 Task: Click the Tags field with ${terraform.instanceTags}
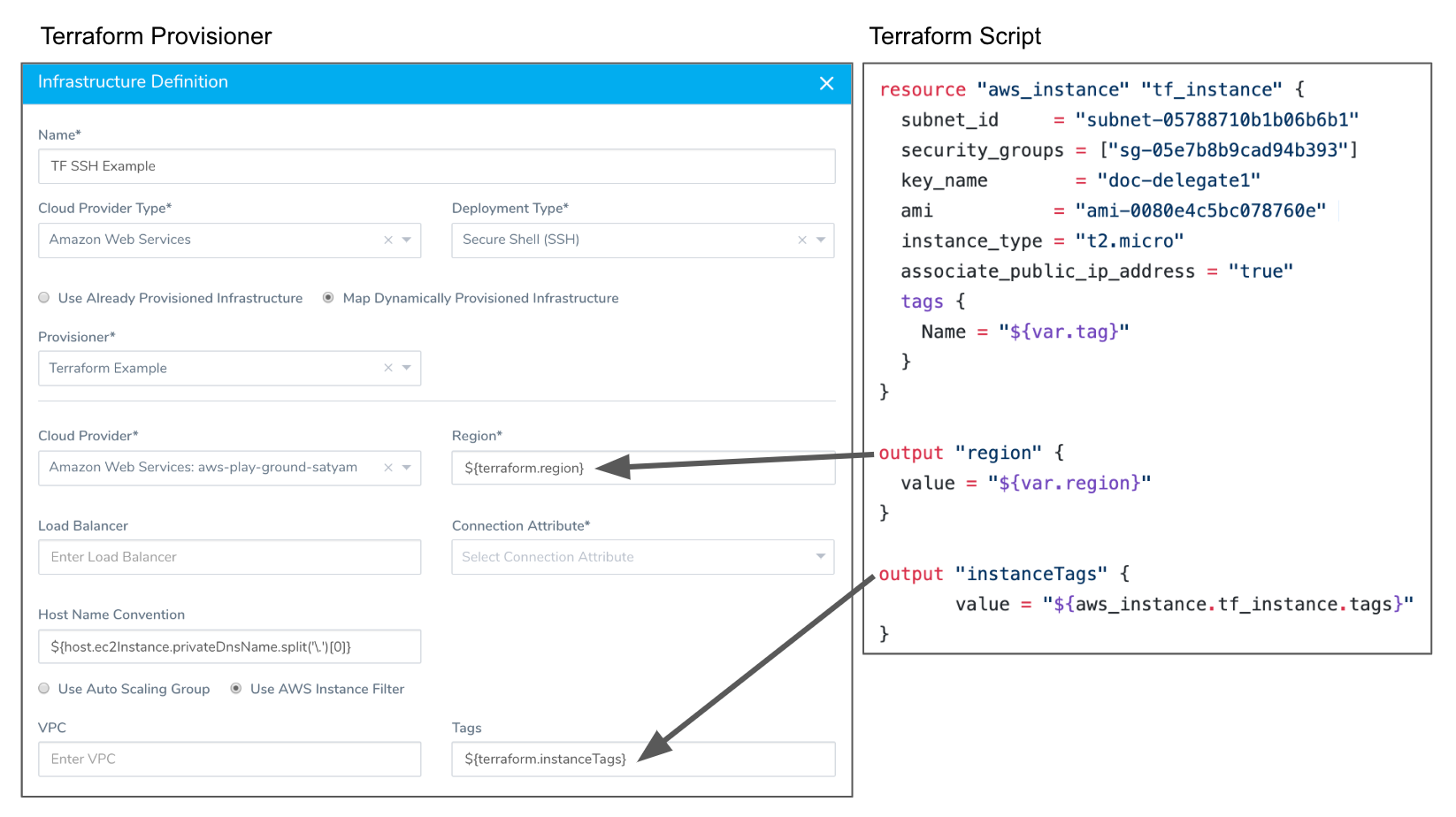point(643,759)
